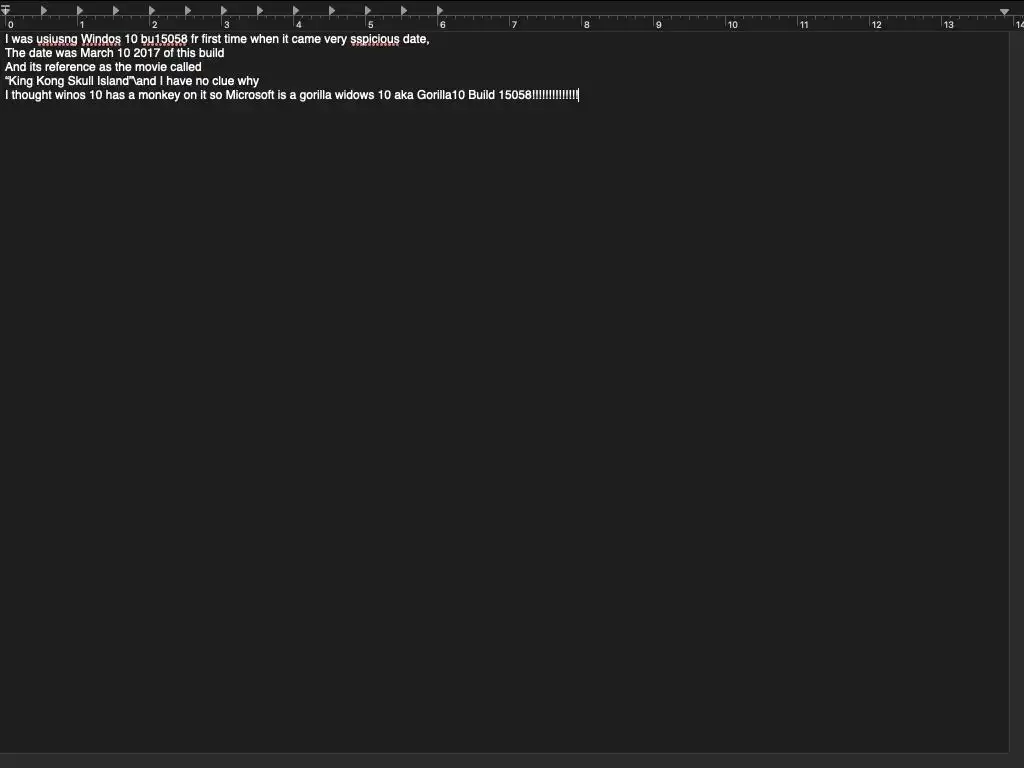This screenshot has width=1024, height=768.
Task: Click the word "Gorilla10" in the last line
Action: tap(441, 95)
